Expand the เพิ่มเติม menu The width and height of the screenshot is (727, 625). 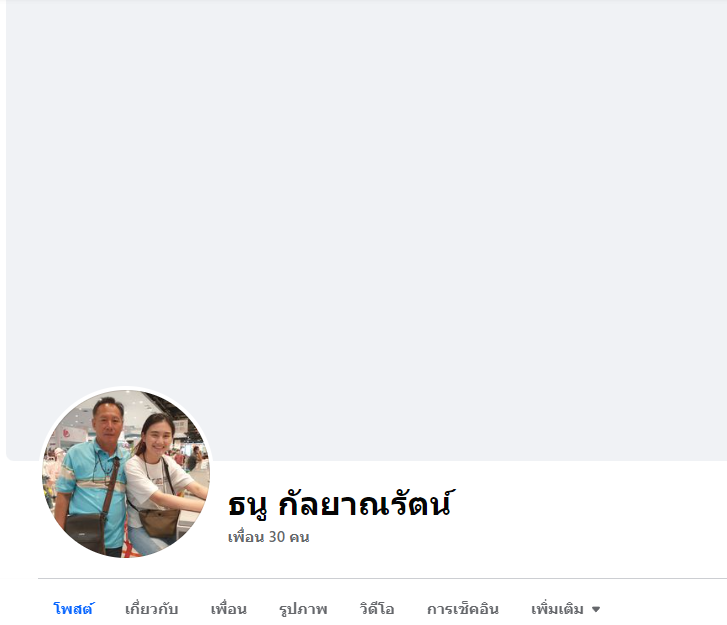(x=565, y=608)
